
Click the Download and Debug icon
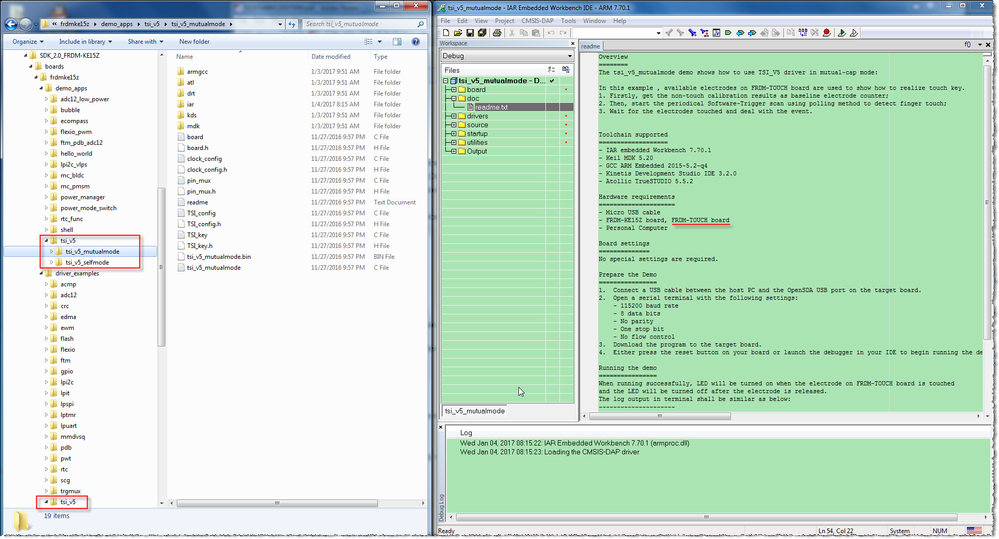pos(840,32)
